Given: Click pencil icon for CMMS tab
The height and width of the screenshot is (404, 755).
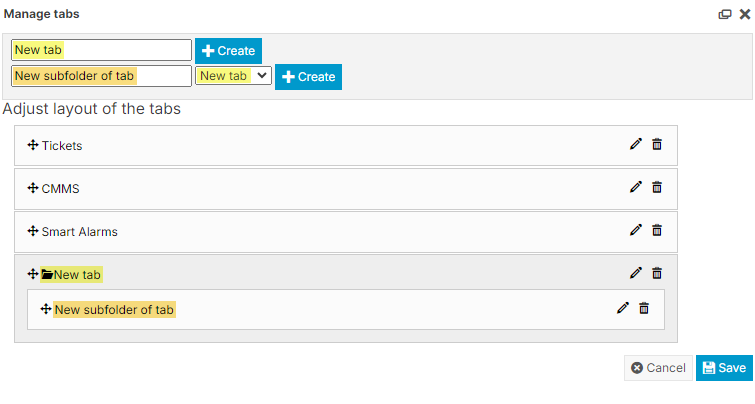Looking at the screenshot, I should point(635,187).
